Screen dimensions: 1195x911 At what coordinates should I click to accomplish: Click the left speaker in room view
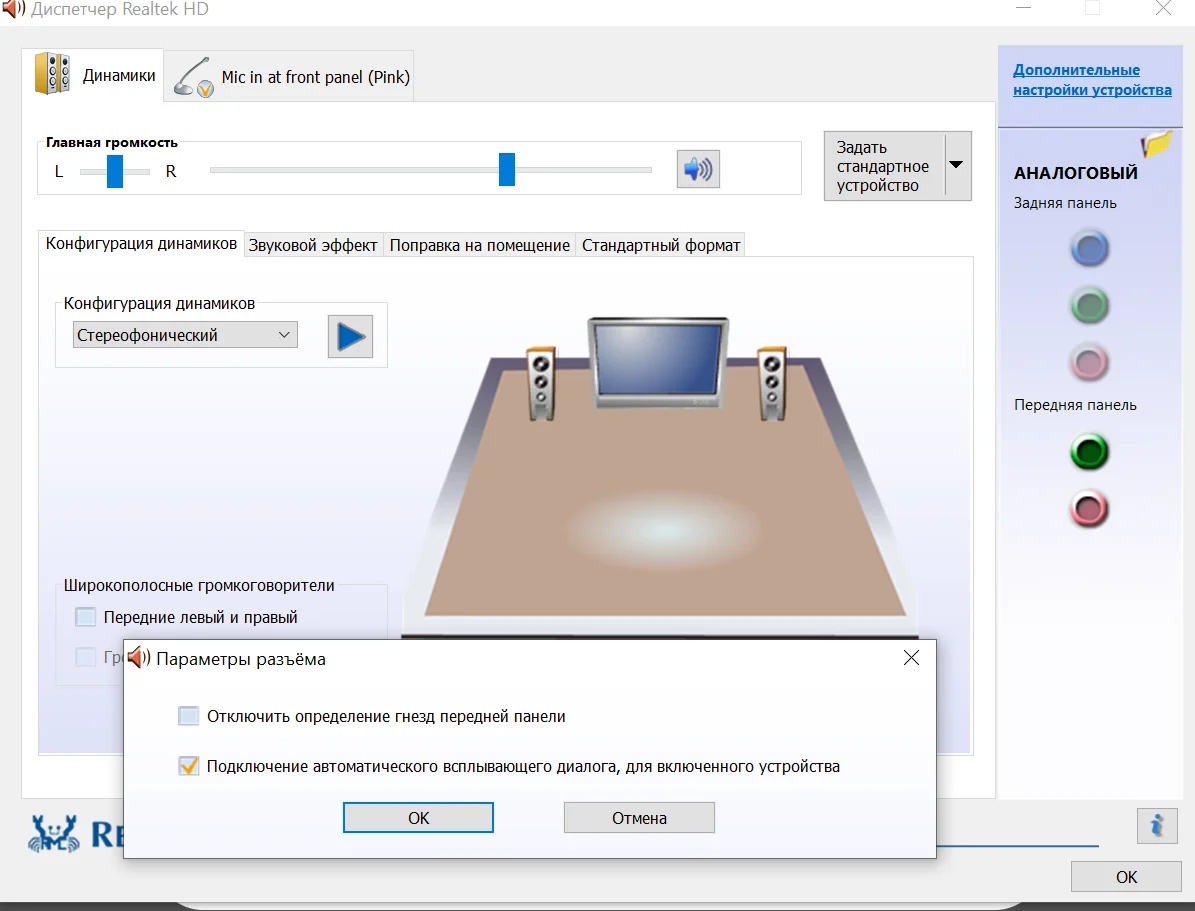541,383
